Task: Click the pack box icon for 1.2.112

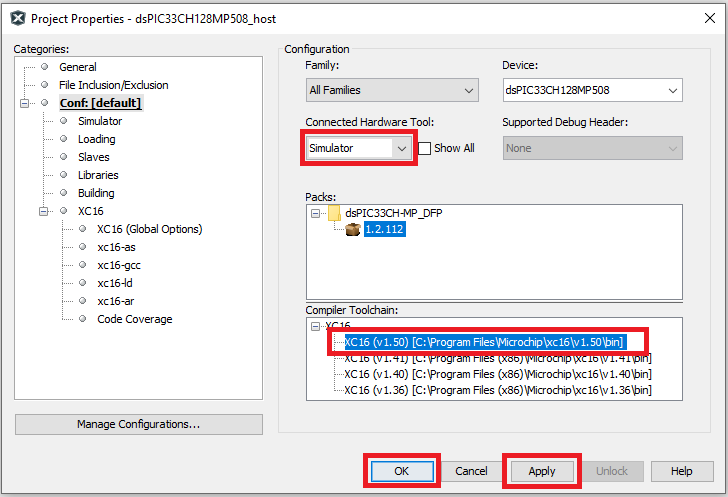Action: coord(353,229)
